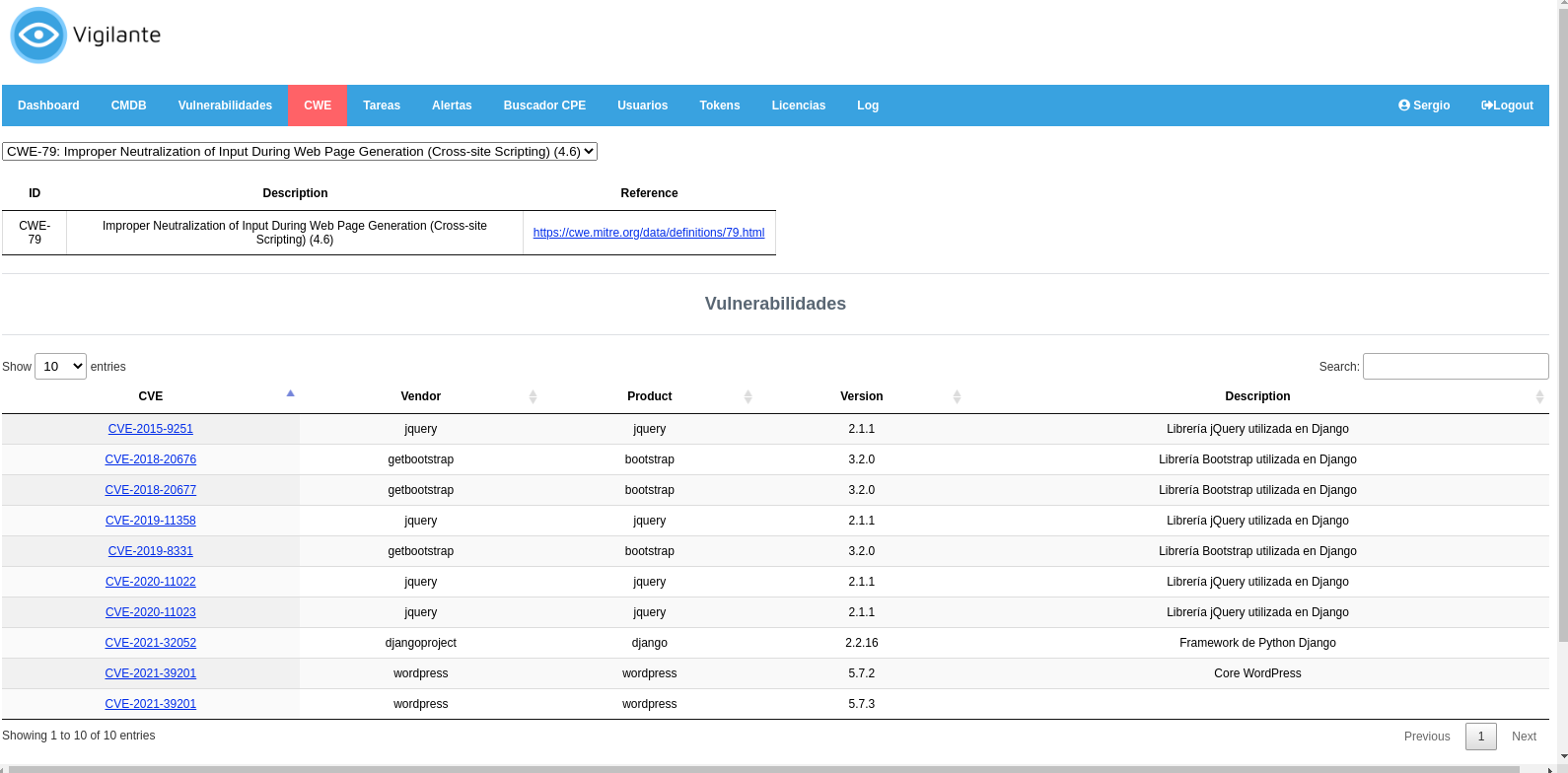The width and height of the screenshot is (1568, 773).
Task: Sort table by the vulnerabilities Description column
Action: click(x=1257, y=396)
